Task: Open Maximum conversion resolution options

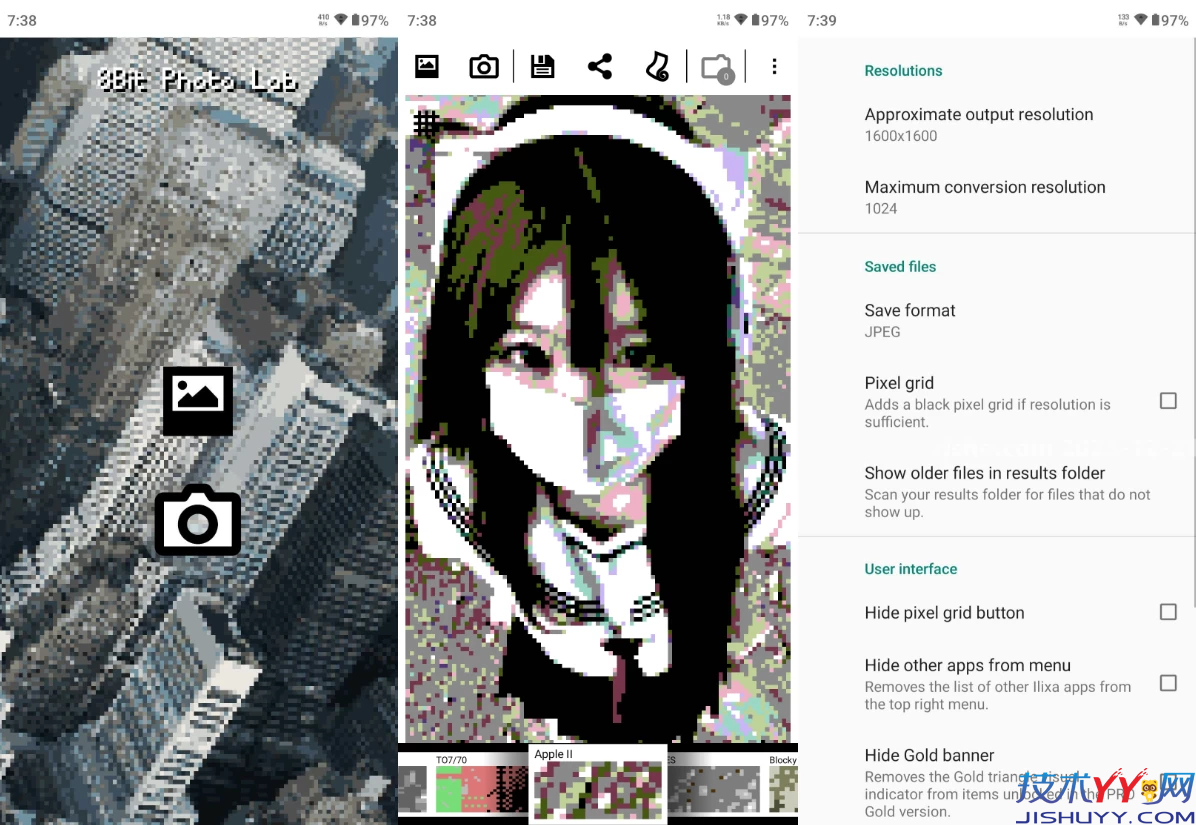Action: pyautogui.click(x=984, y=197)
